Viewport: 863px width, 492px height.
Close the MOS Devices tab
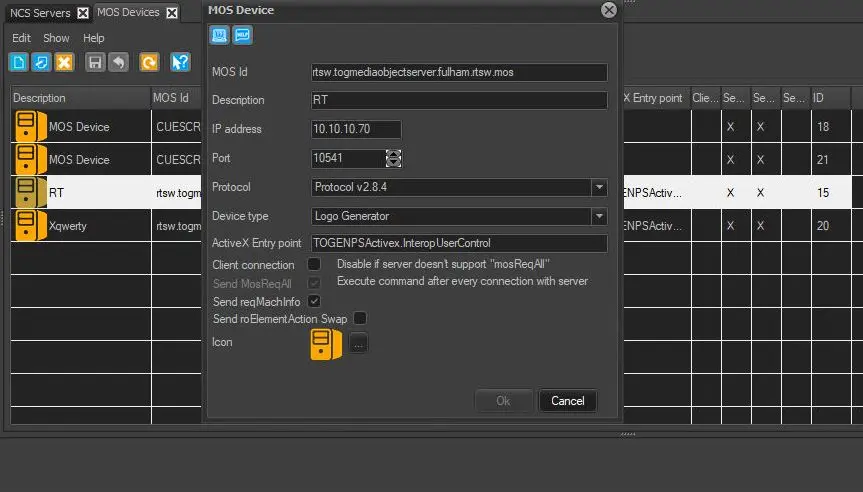(172, 13)
